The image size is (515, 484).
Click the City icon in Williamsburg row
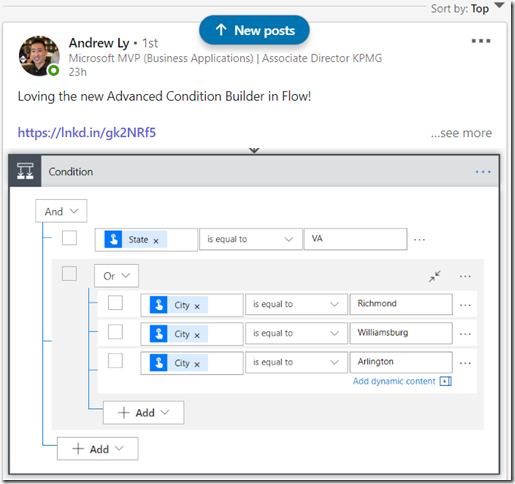[158, 334]
